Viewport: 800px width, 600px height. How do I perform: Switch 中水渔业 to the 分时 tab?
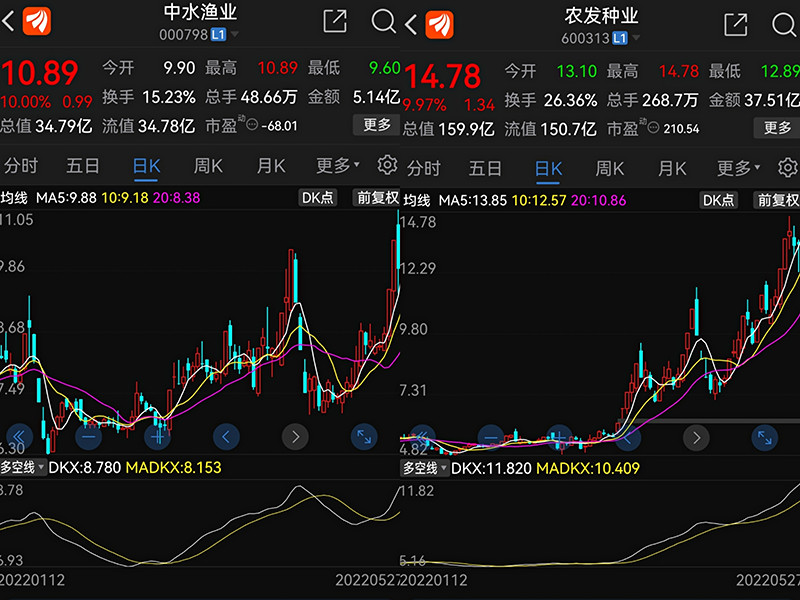pyautogui.click(x=21, y=166)
